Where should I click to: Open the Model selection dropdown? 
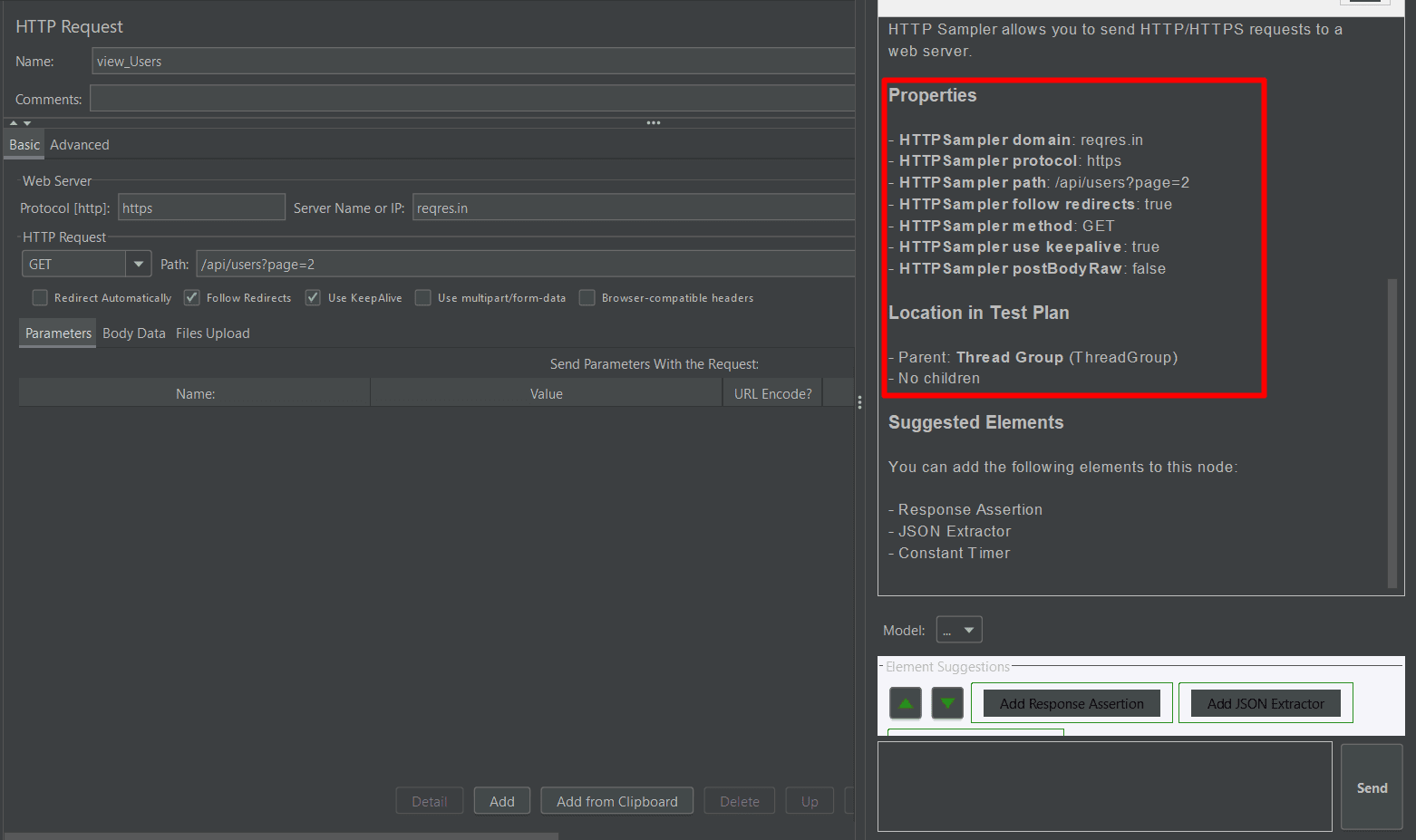pos(959,630)
